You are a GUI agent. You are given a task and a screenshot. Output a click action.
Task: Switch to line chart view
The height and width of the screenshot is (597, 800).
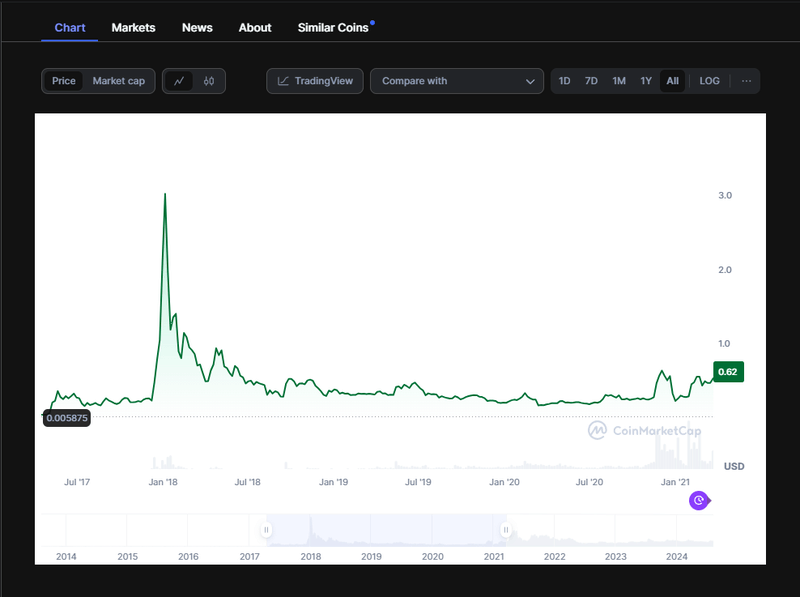(x=179, y=81)
